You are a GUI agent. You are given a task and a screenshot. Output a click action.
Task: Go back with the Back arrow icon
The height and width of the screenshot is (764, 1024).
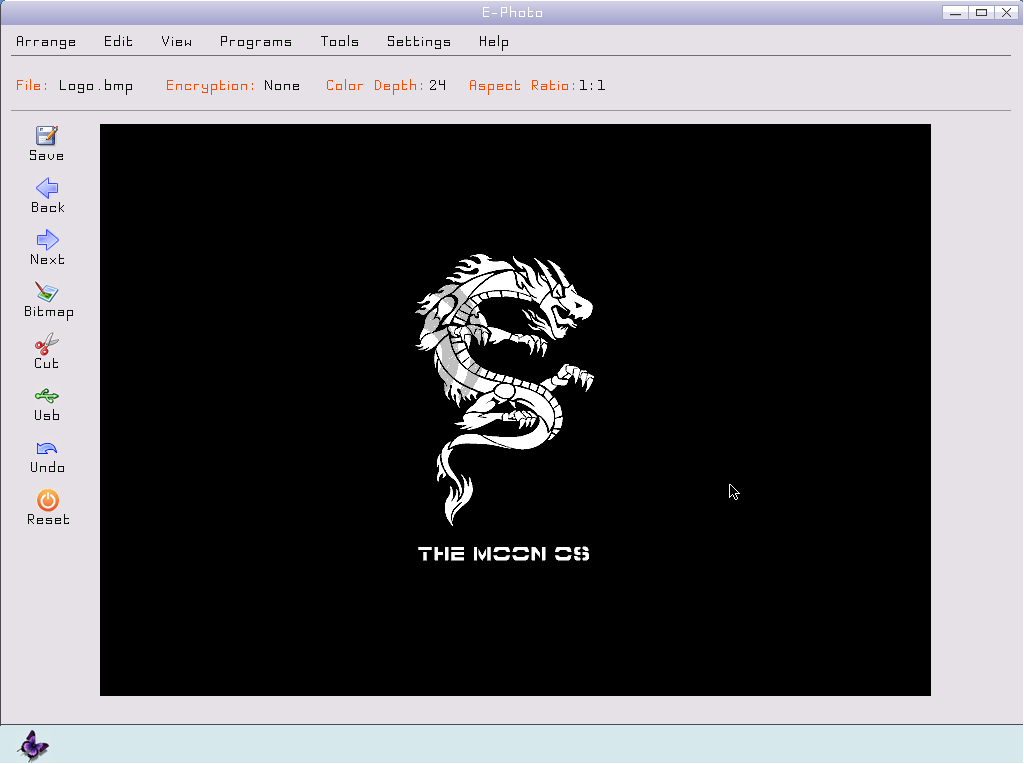point(47,188)
